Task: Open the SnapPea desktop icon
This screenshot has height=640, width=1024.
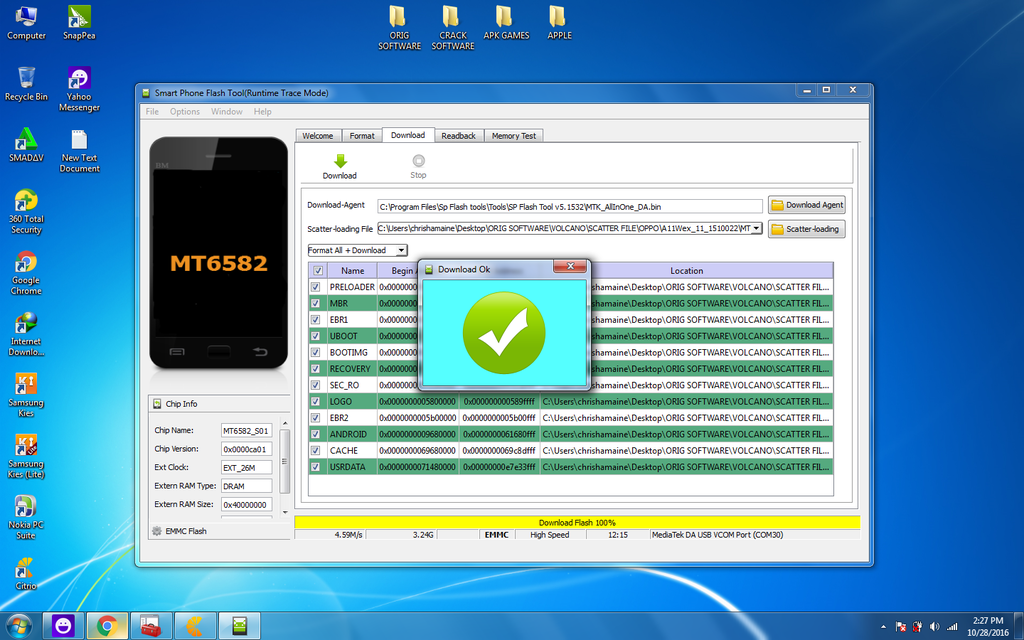Action: point(79,18)
